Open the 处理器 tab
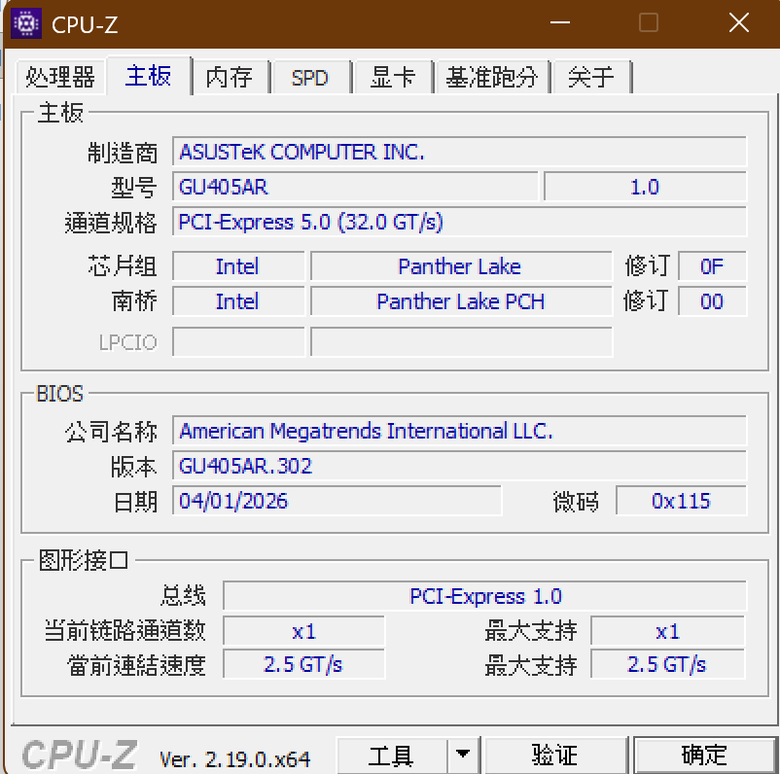Image resolution: width=780 pixels, height=774 pixels. [x=60, y=77]
